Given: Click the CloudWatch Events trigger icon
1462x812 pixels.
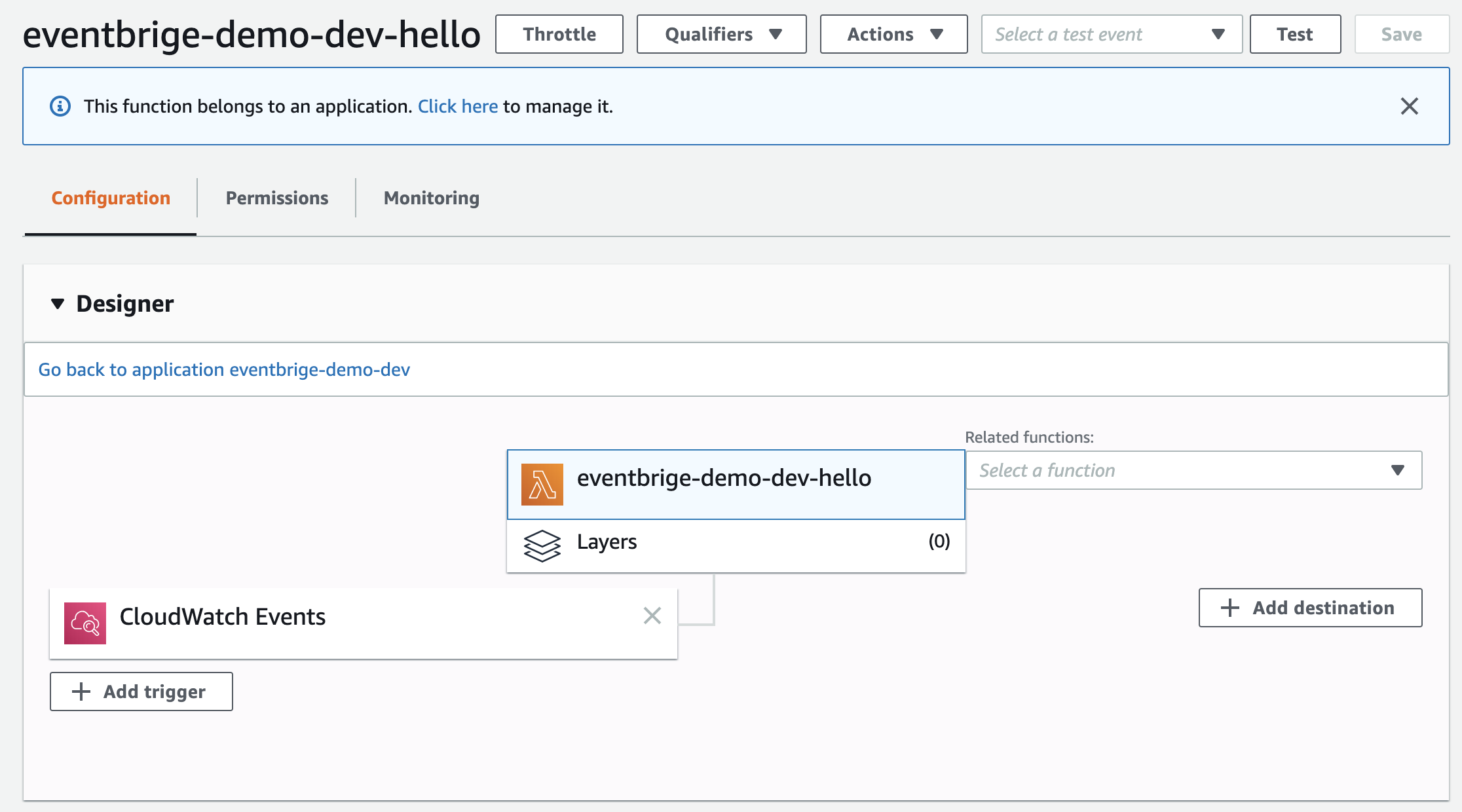Looking at the screenshot, I should [x=85, y=623].
